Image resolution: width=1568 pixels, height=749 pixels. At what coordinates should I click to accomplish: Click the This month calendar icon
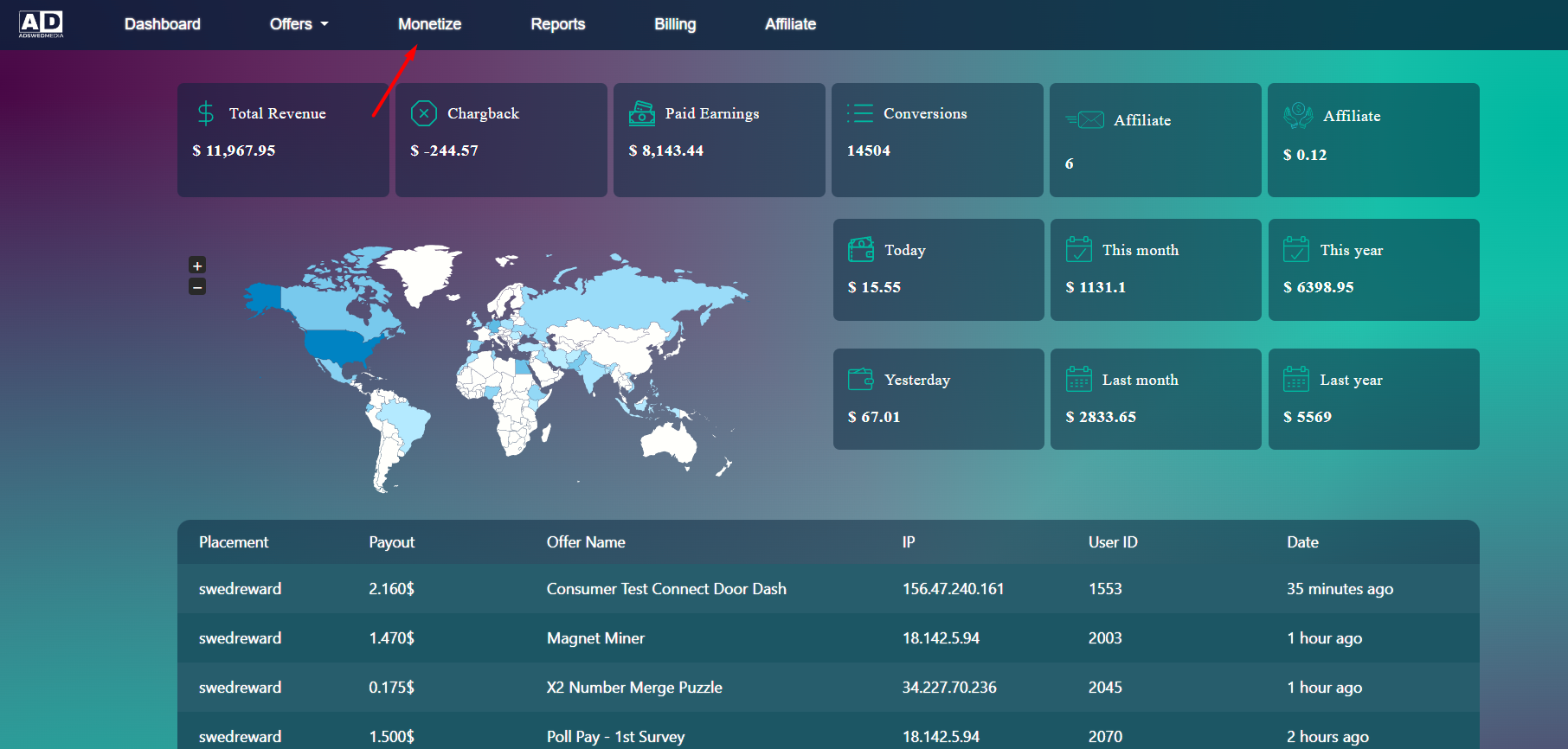coord(1079,250)
